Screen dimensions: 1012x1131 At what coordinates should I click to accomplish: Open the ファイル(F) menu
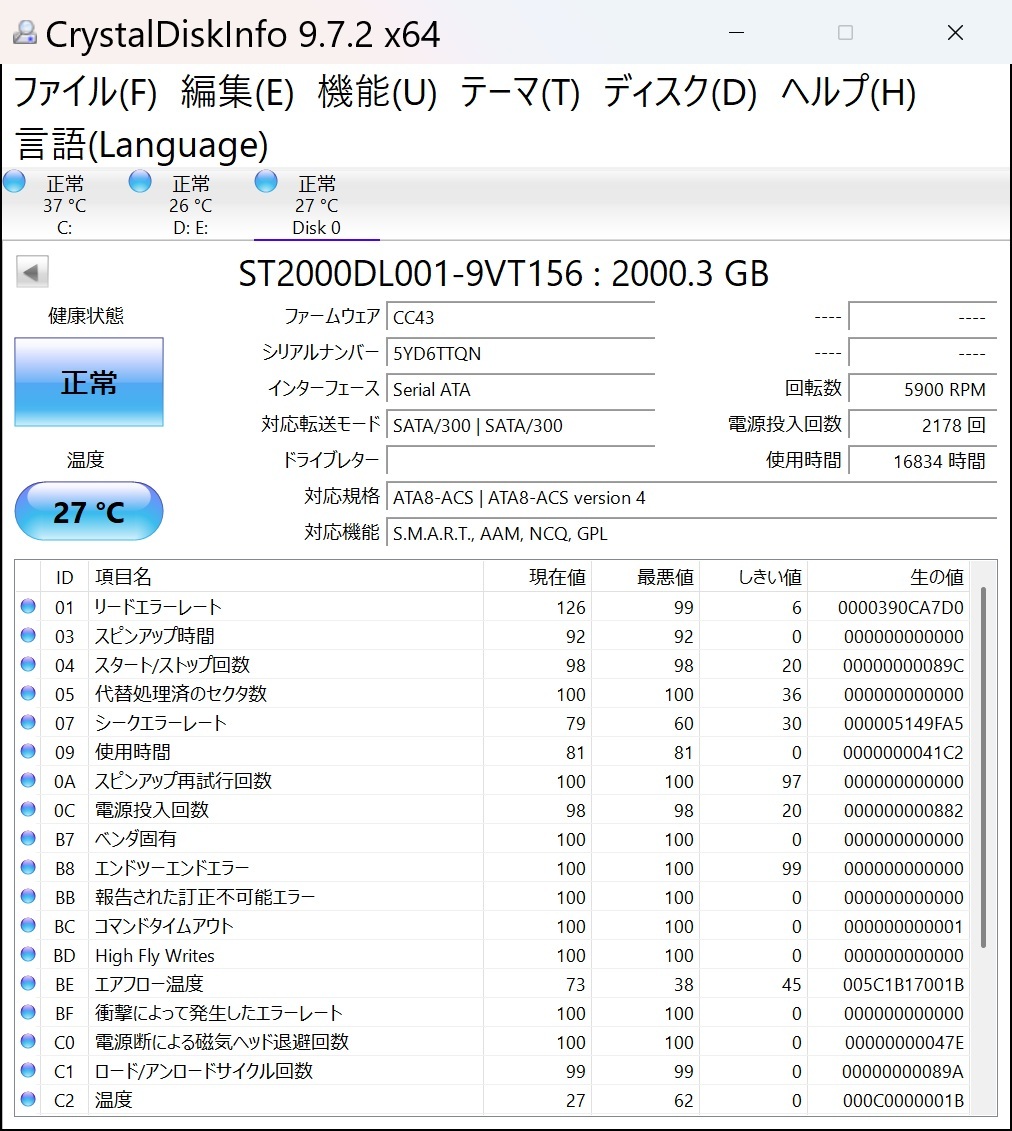pos(85,92)
